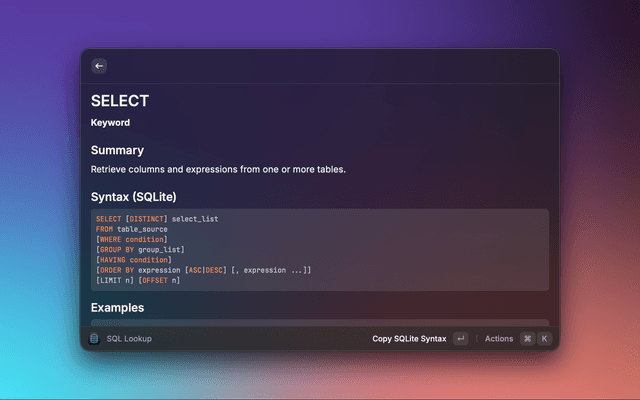Click the Summary heading
This screenshot has height=400, width=640.
[117, 150]
